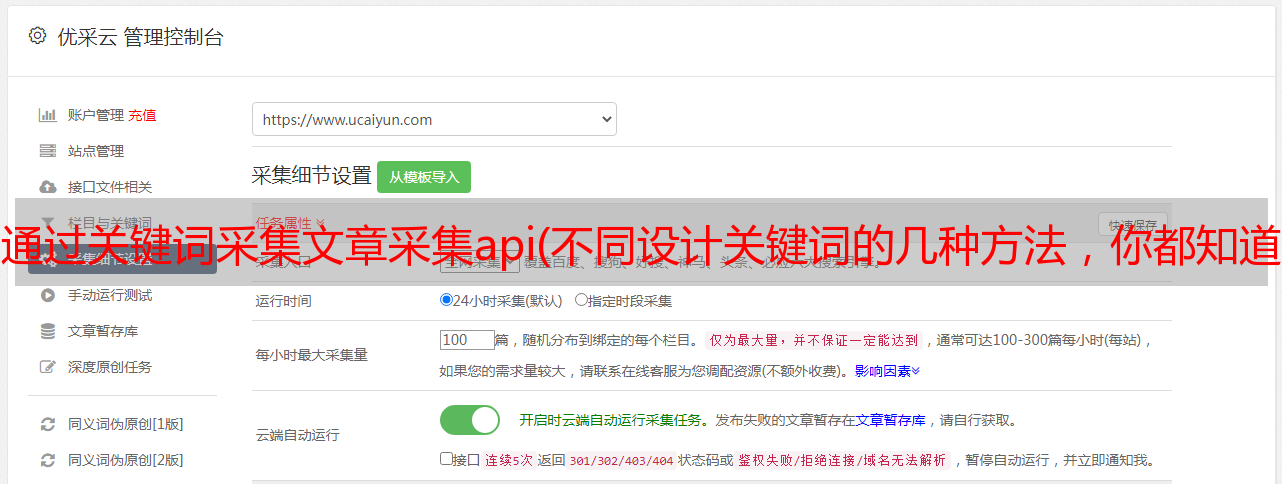The width and height of the screenshot is (1282, 484).
Task: Click the refresh icon for 同义词伪原创[1版]
Action: (47, 424)
